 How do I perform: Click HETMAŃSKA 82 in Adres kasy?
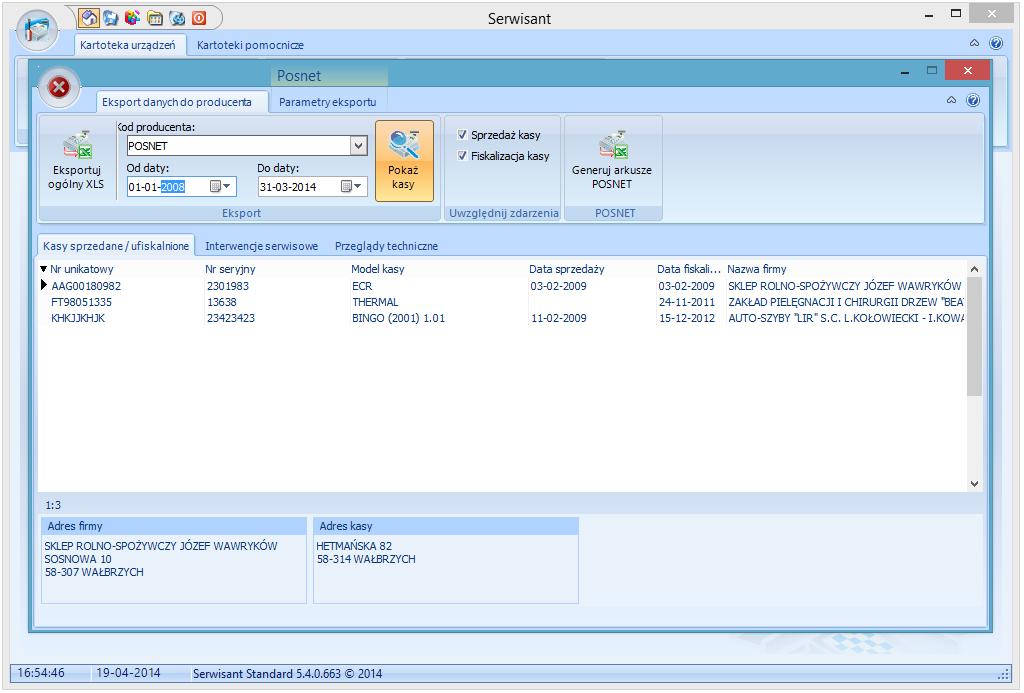pyautogui.click(x=355, y=546)
